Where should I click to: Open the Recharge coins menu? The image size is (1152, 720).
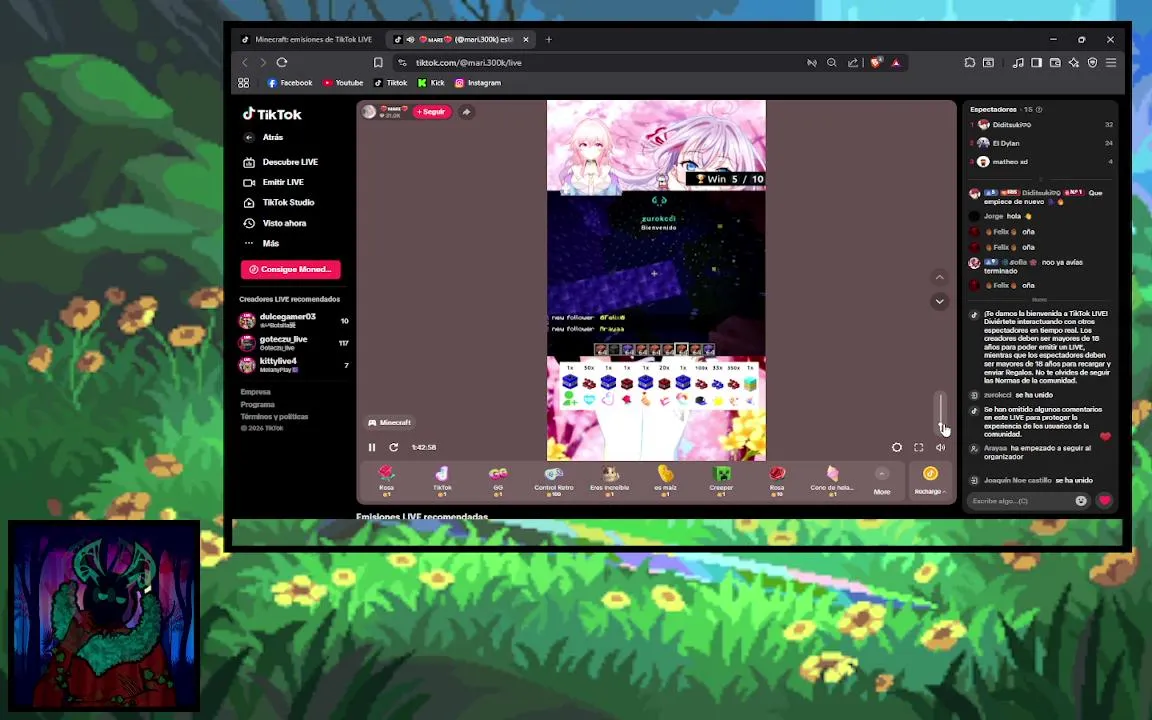pyautogui.click(x=930, y=480)
